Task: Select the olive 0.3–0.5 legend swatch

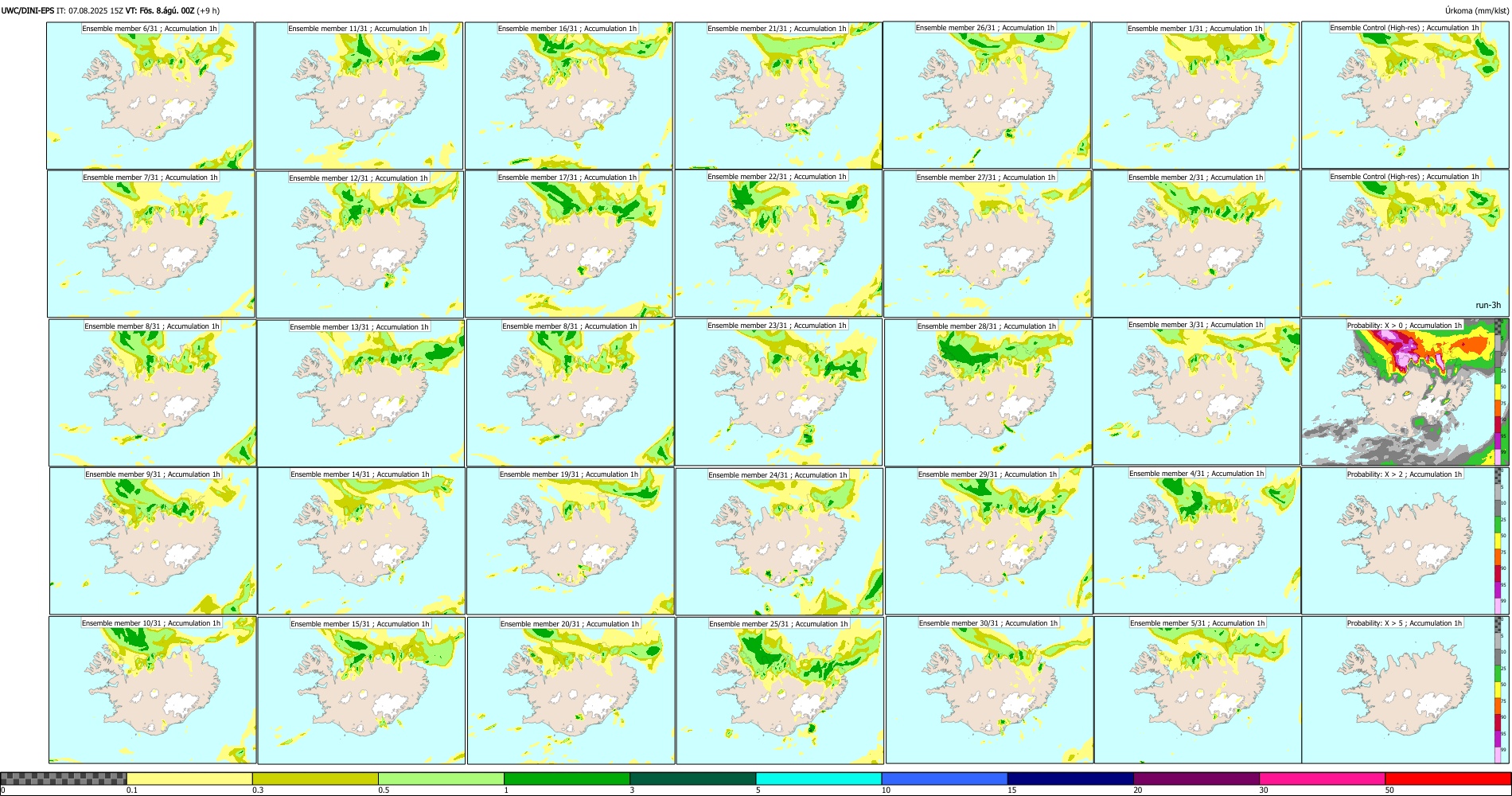Action: click(315, 778)
